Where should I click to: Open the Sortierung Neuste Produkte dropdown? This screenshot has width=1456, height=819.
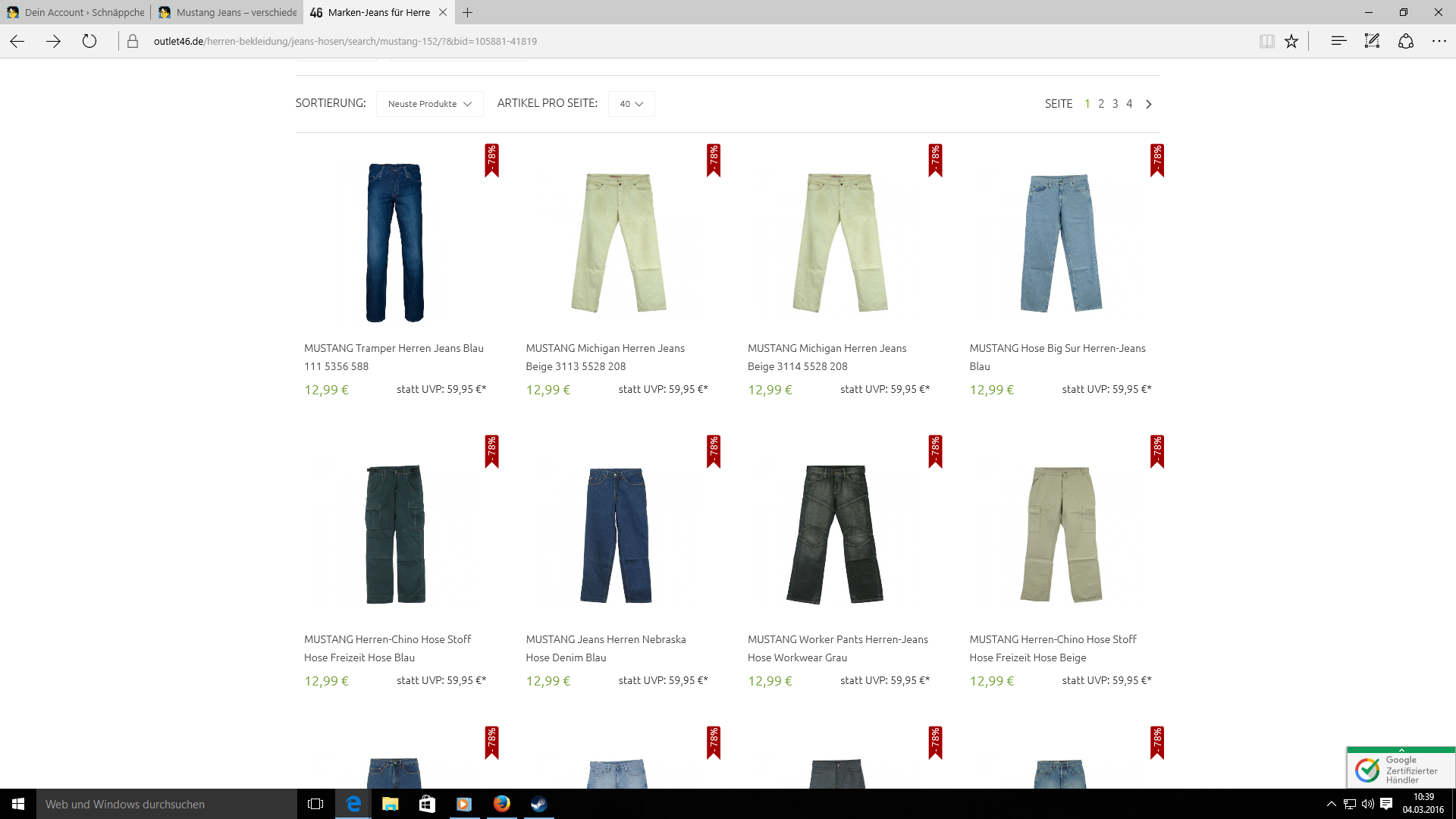coord(429,104)
